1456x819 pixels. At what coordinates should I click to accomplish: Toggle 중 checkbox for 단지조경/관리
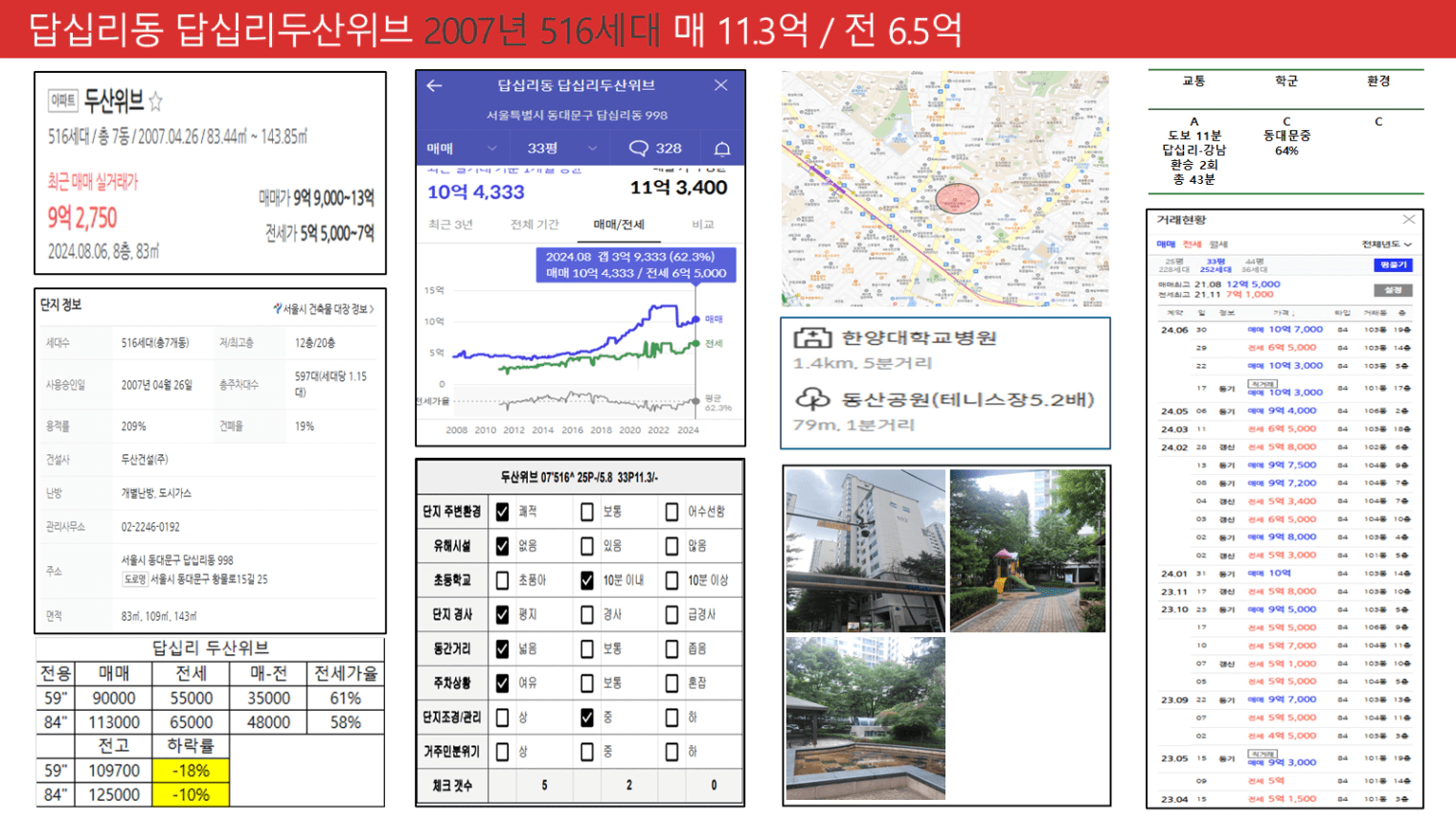587,717
